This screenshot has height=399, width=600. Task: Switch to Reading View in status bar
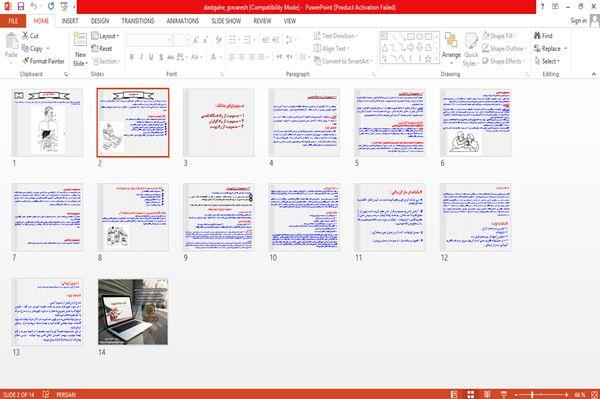point(487,394)
